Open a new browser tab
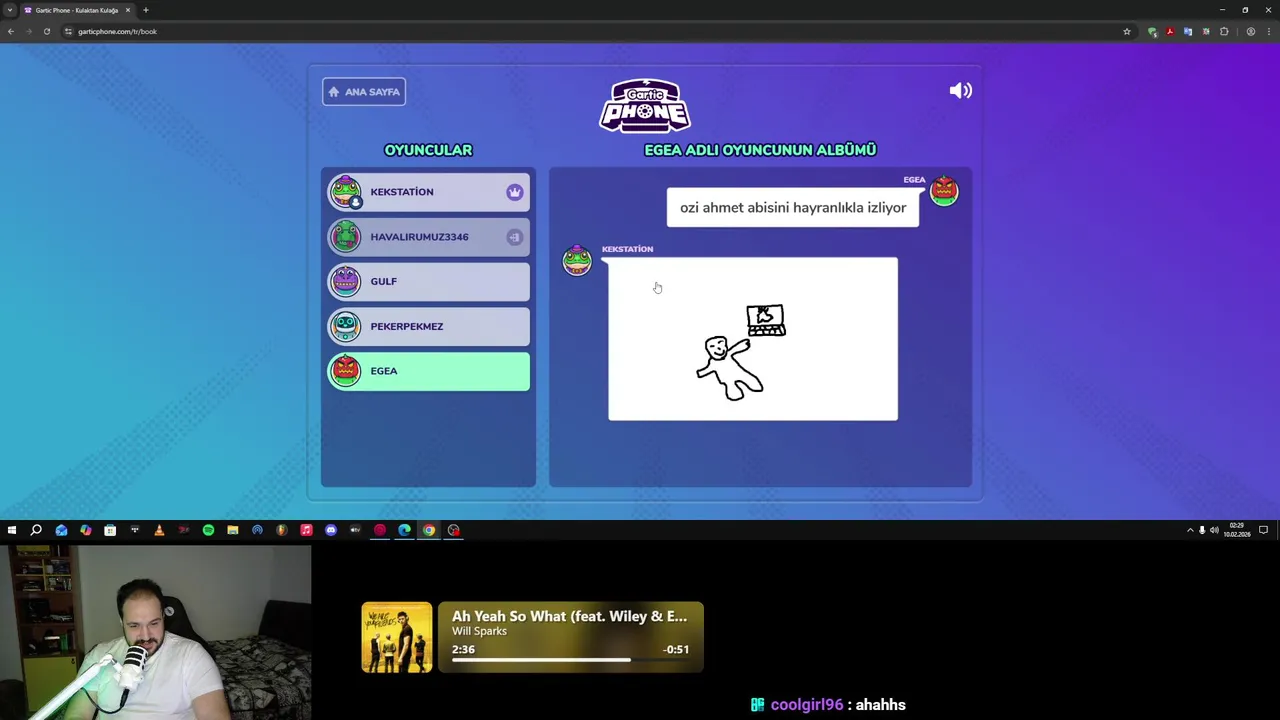1280x720 pixels. pos(145,10)
